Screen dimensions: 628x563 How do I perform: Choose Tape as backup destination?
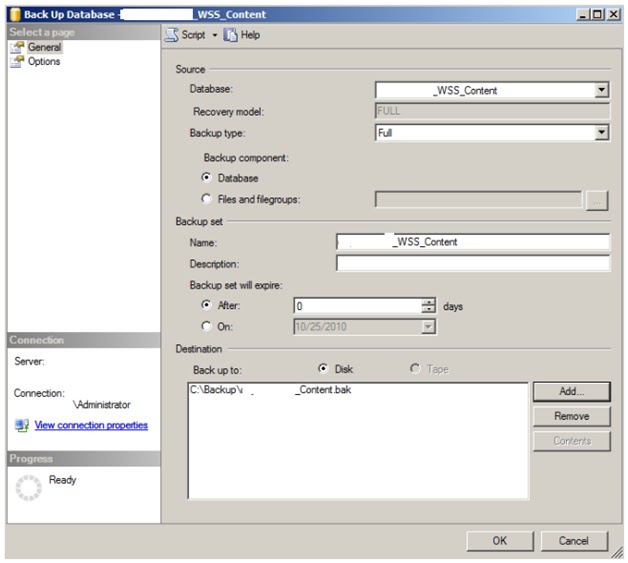tap(415, 368)
